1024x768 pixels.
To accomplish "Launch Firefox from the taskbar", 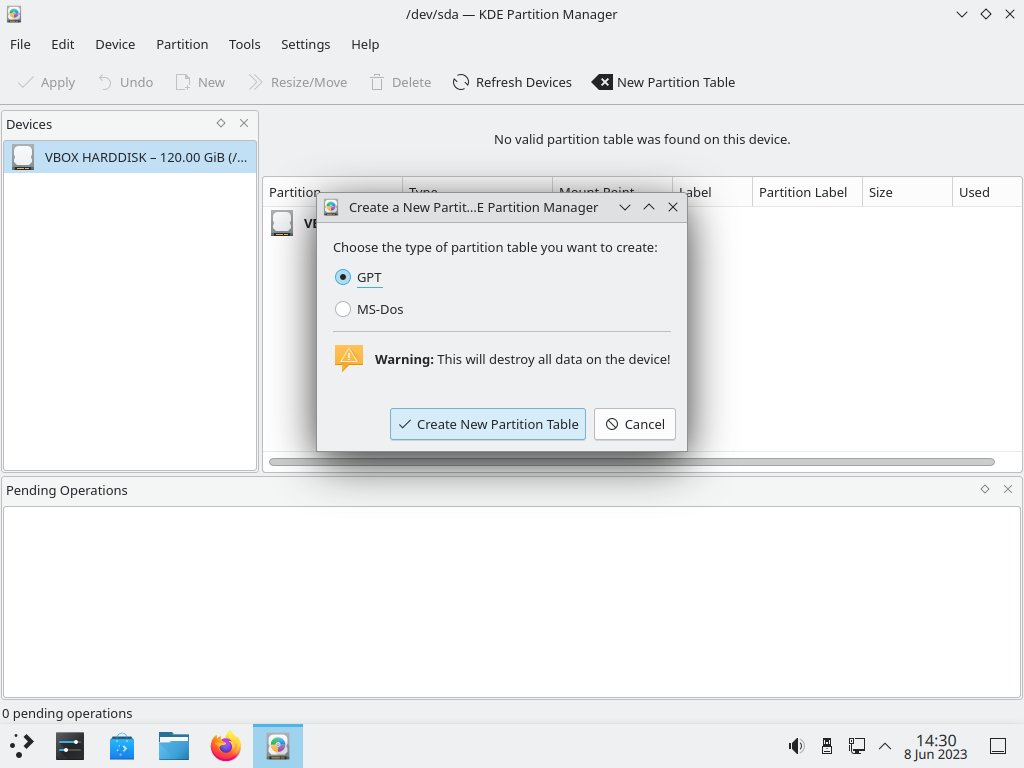I will [x=225, y=746].
